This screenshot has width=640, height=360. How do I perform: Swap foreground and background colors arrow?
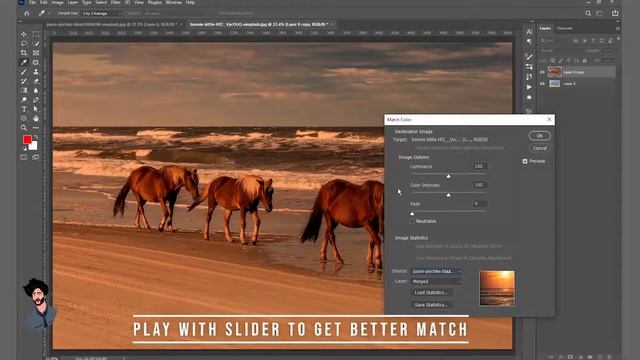36,137
